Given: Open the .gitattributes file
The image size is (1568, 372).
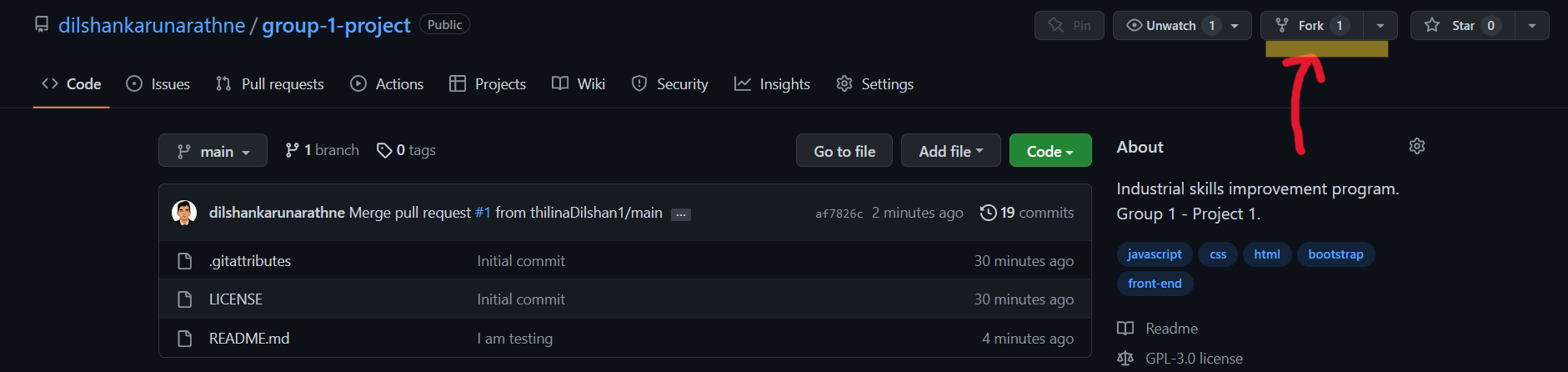Looking at the screenshot, I should (x=250, y=260).
